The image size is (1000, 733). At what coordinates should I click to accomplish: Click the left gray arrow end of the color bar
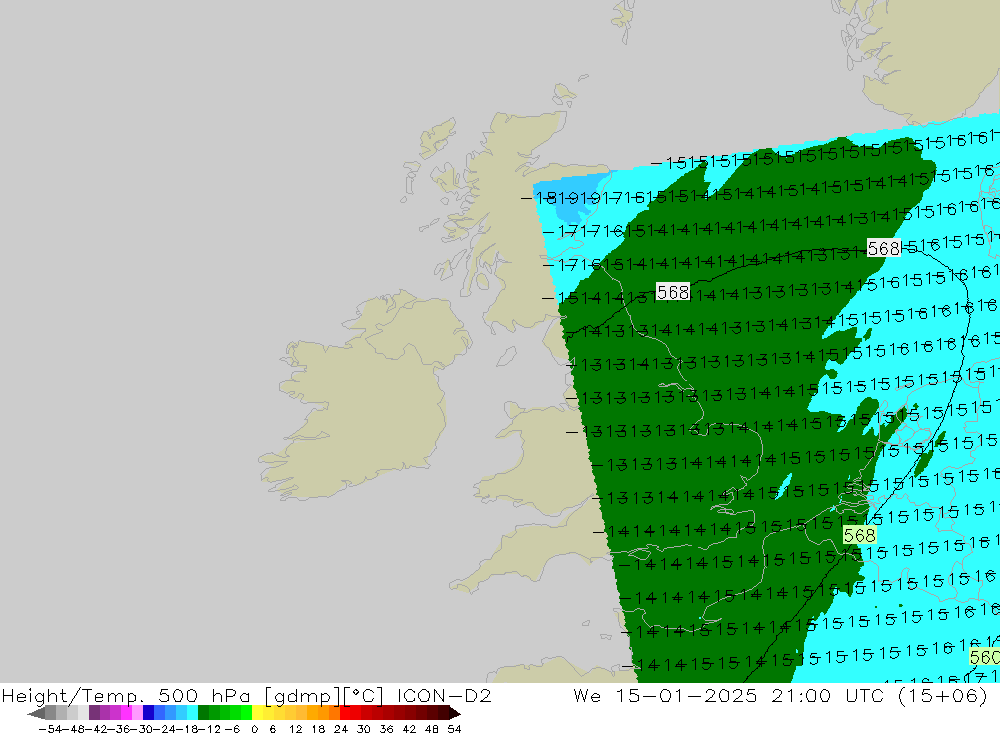(36, 713)
